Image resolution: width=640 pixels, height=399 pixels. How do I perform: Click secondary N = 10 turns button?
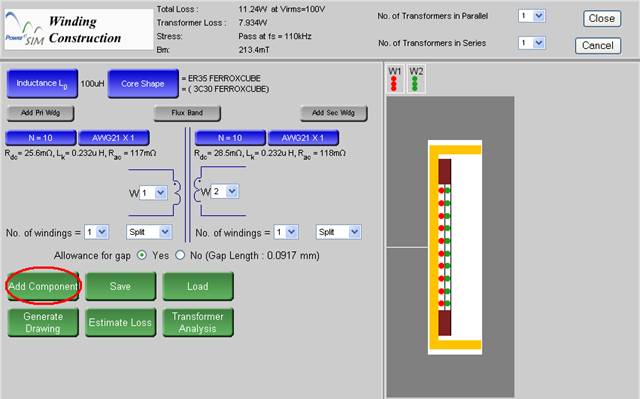point(230,138)
